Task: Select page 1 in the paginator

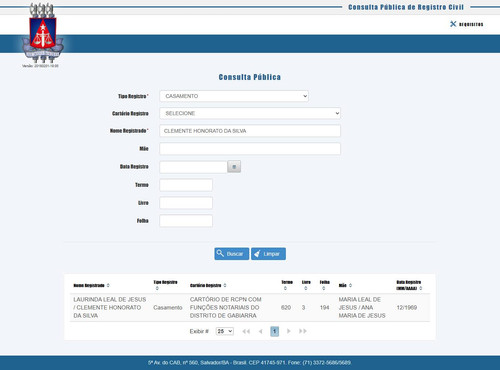Action: coord(274,331)
